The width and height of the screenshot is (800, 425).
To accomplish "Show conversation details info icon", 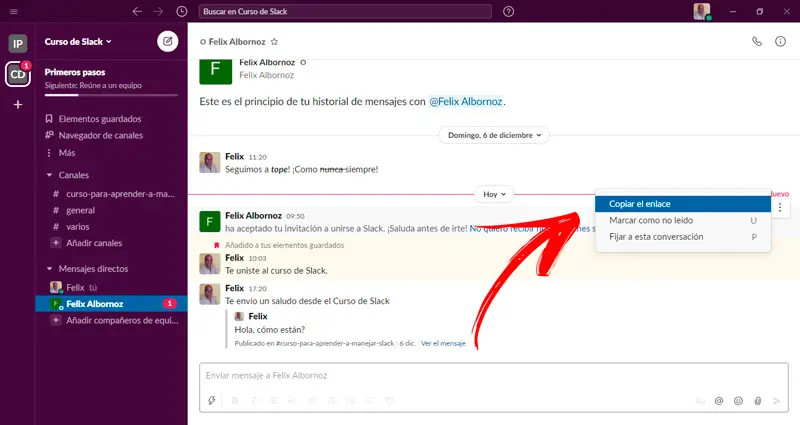I will point(780,41).
